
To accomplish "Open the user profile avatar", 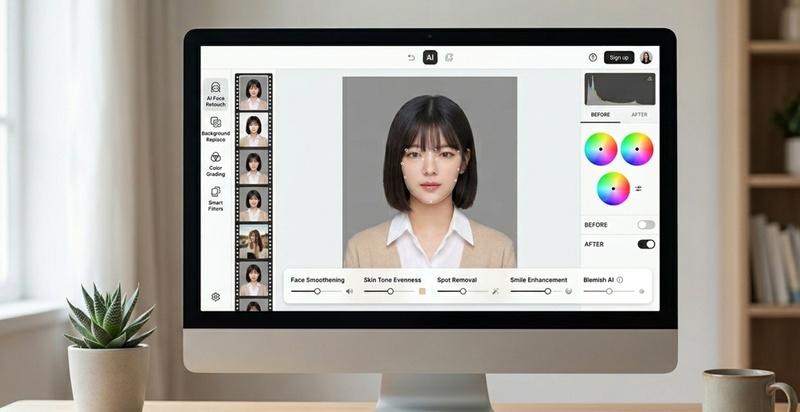I will click(646, 58).
